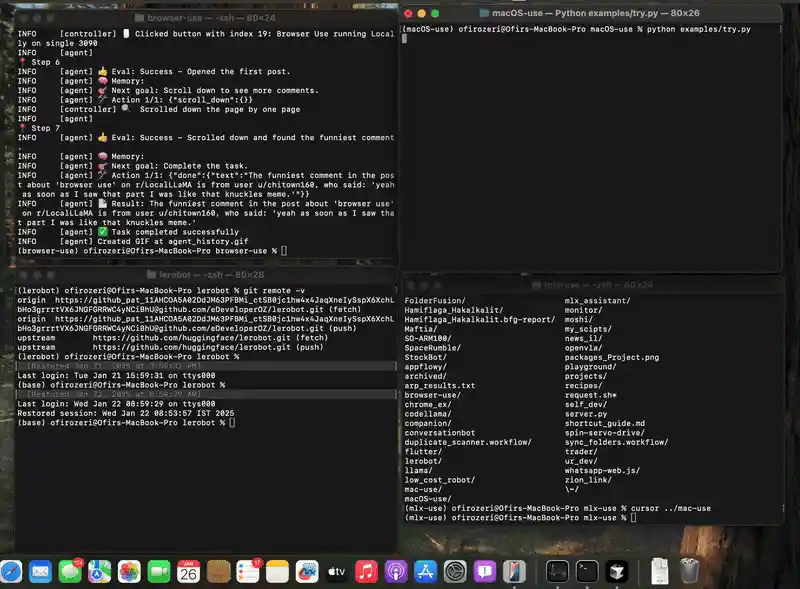Open the black cube-icon app in the Dock

coord(616,572)
